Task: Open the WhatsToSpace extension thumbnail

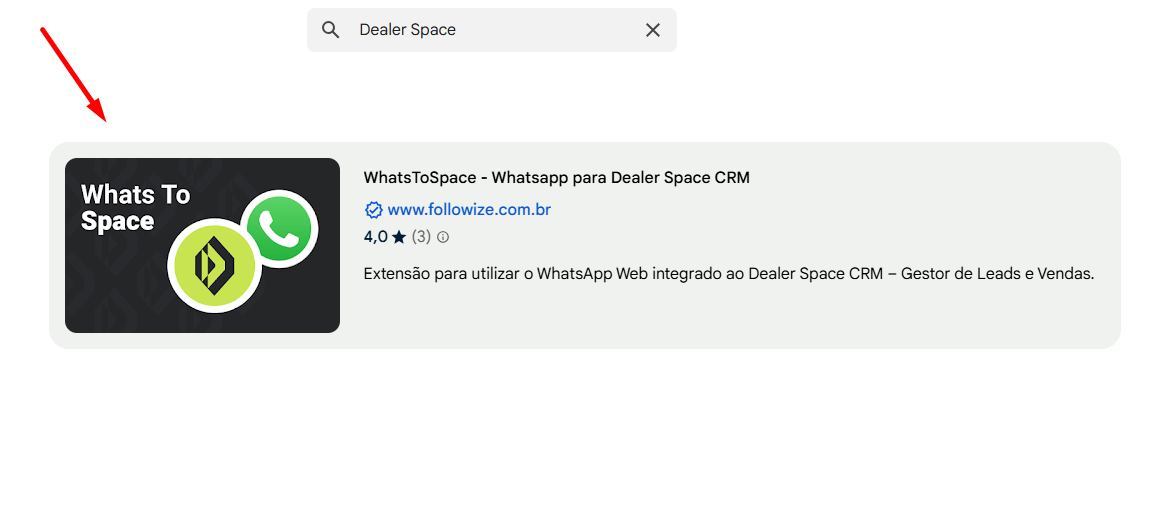Action: pos(202,245)
